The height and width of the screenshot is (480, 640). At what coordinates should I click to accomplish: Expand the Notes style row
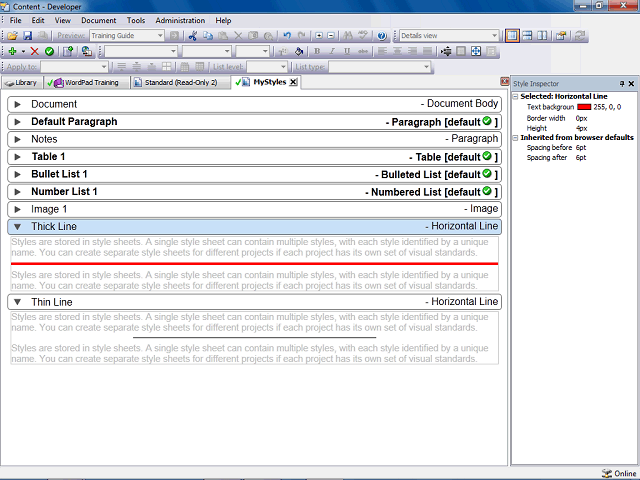(18, 140)
